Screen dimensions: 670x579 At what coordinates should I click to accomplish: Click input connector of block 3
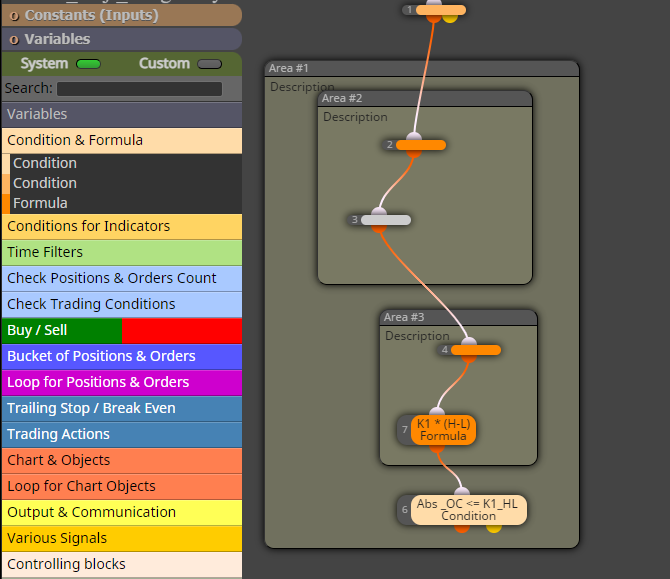[x=379, y=212]
